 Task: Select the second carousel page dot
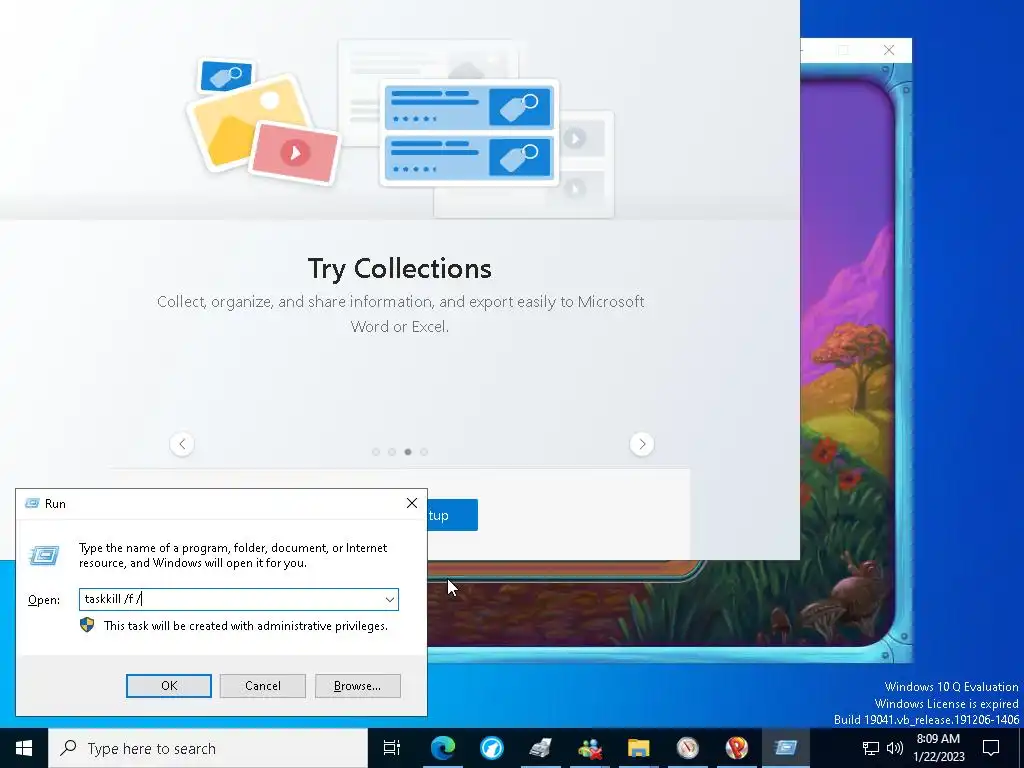point(392,452)
